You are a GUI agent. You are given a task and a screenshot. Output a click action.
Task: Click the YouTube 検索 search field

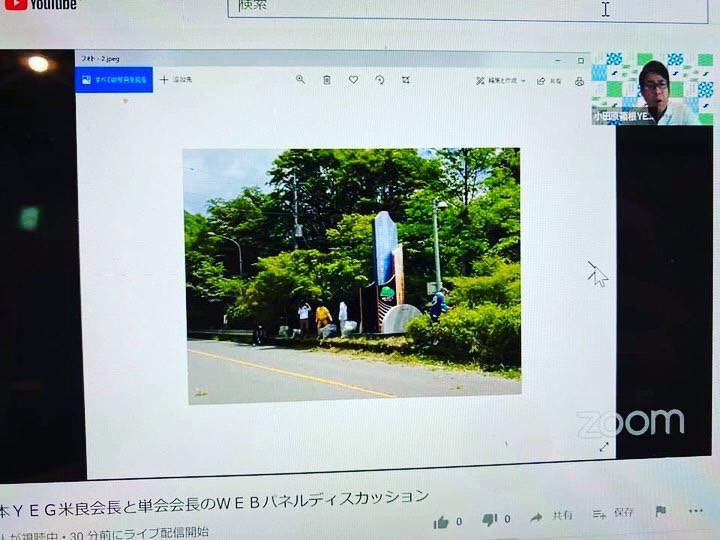420,7
